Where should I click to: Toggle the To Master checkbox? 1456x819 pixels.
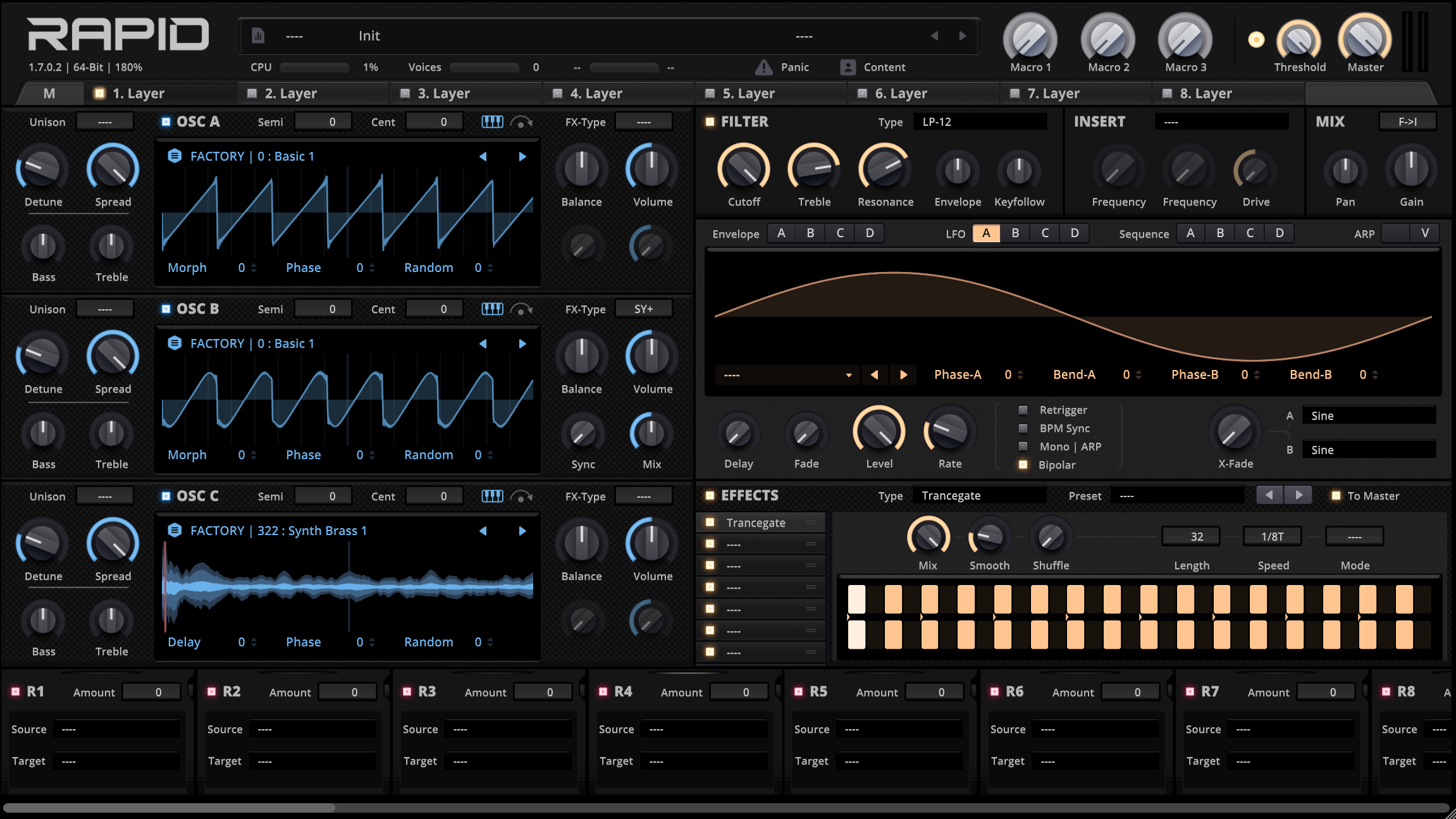(1336, 496)
